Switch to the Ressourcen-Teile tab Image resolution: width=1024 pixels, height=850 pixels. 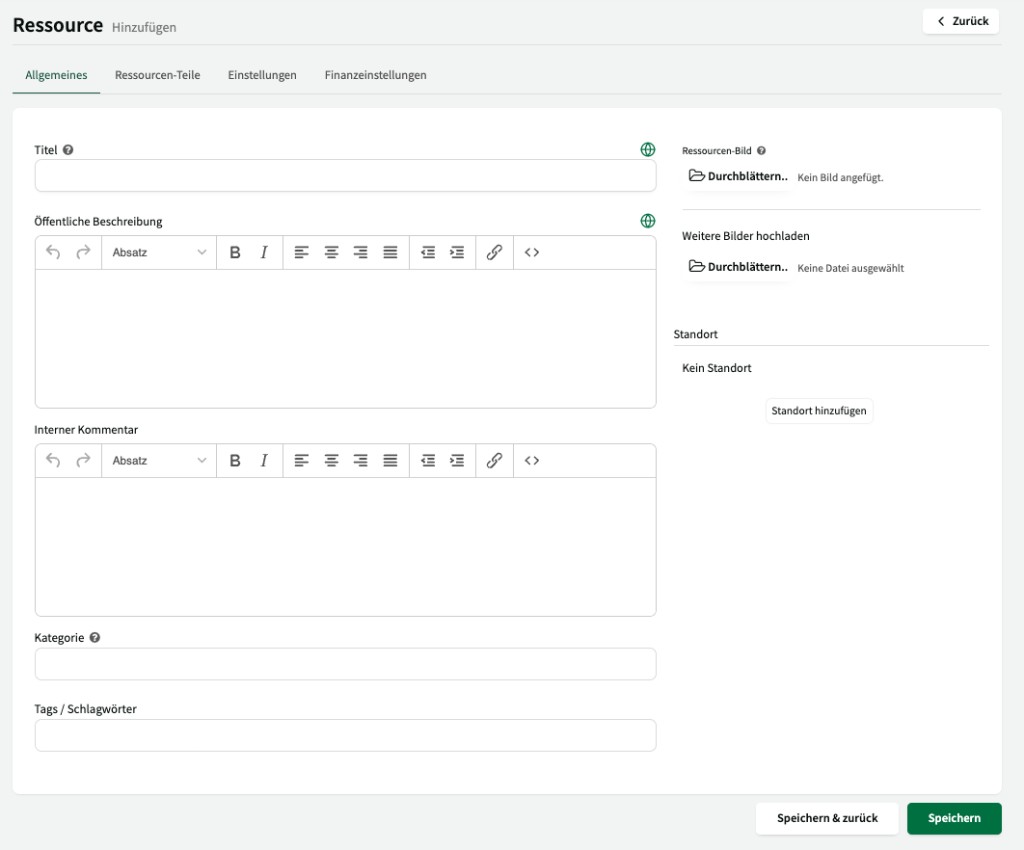tap(158, 74)
